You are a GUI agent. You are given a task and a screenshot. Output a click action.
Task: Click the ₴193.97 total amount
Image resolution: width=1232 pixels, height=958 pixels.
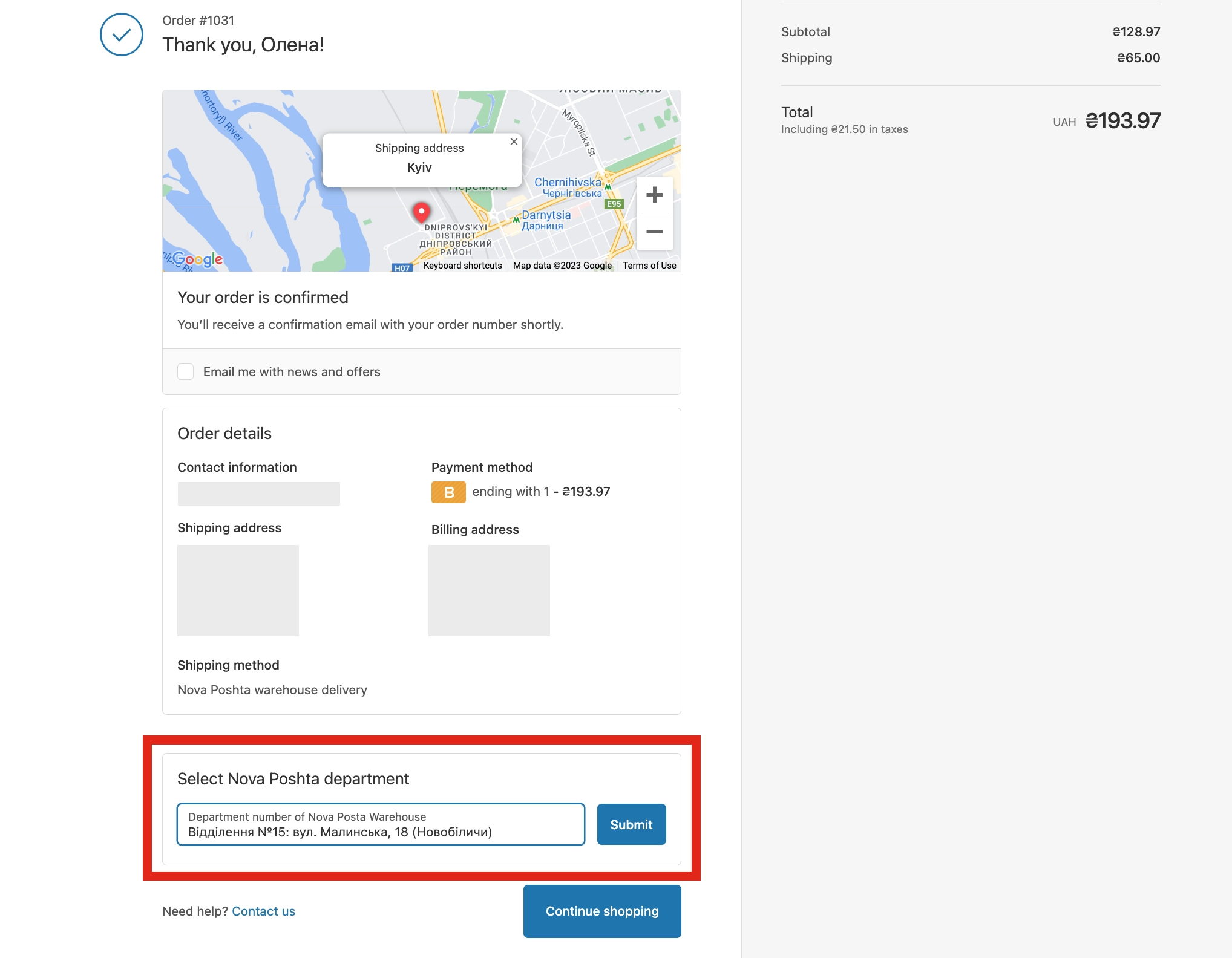1122,121
